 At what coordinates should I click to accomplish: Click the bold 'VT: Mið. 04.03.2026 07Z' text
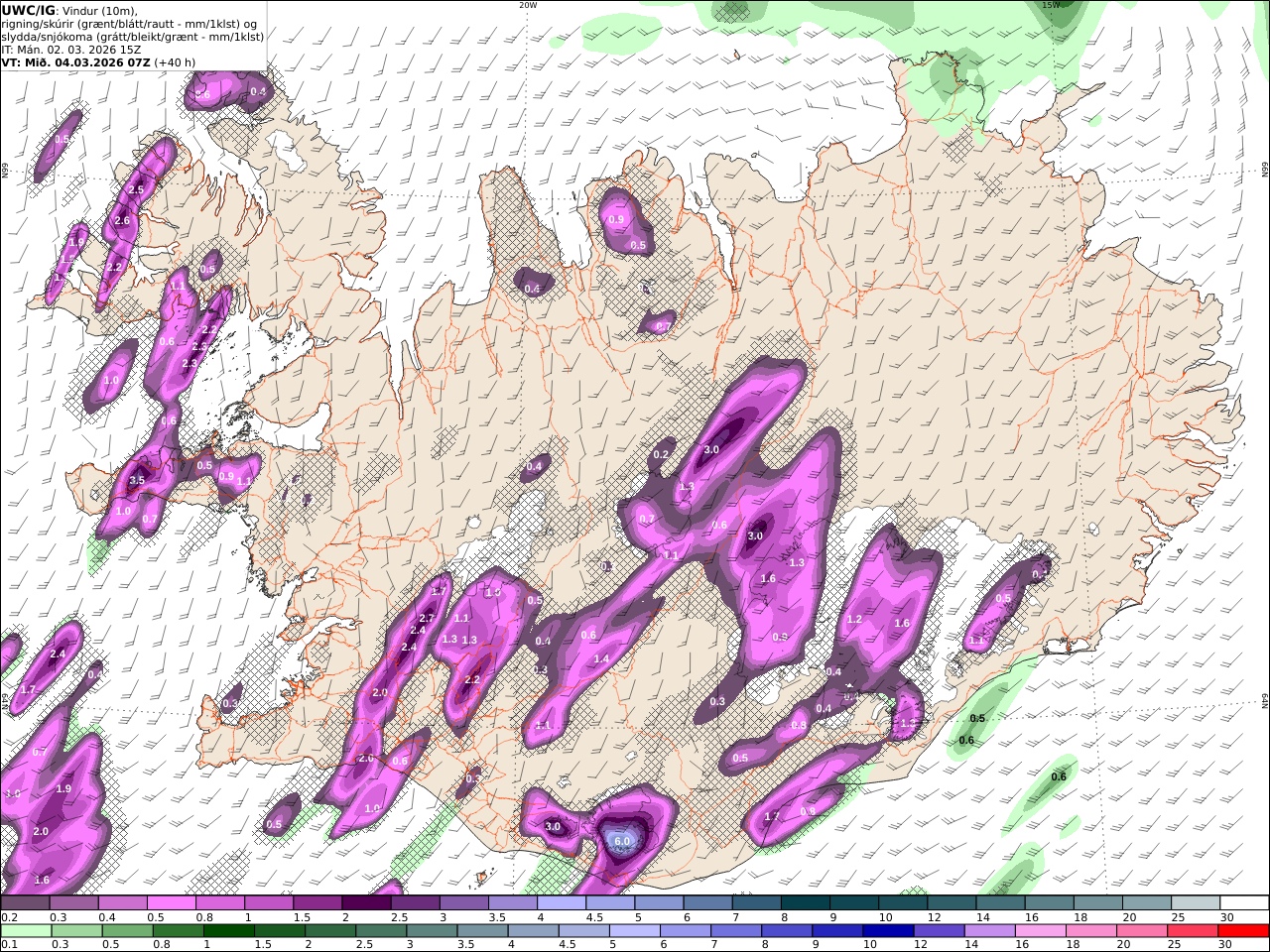pyautogui.click(x=75, y=62)
